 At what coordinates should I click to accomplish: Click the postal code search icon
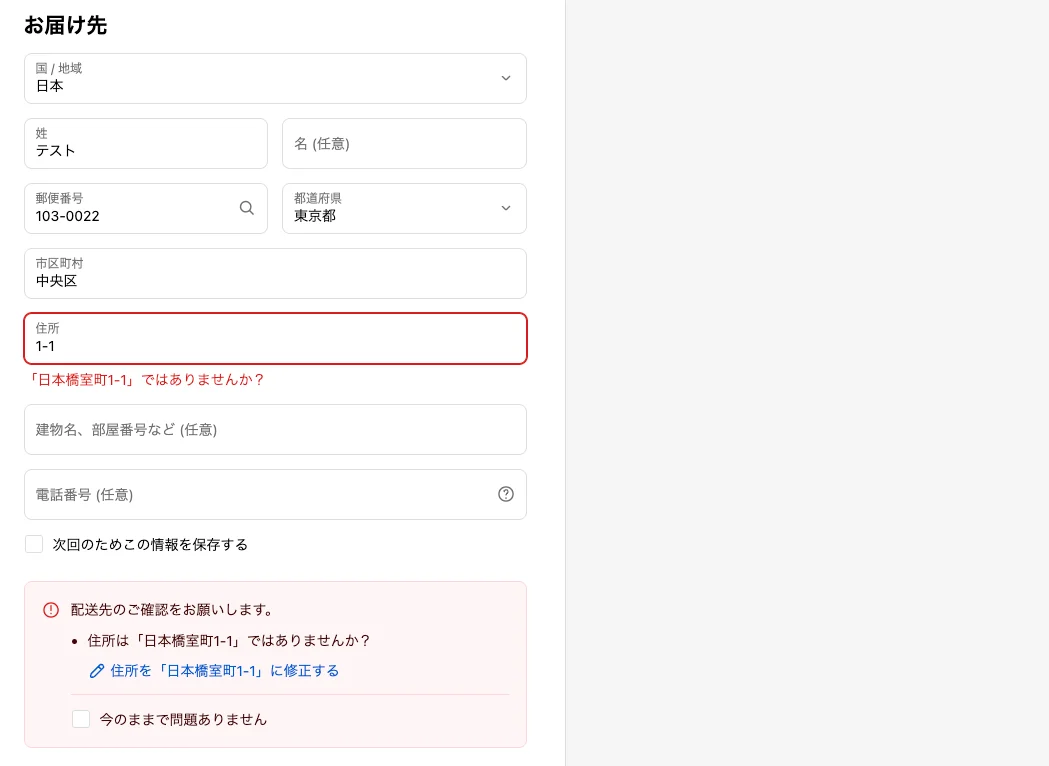(247, 208)
